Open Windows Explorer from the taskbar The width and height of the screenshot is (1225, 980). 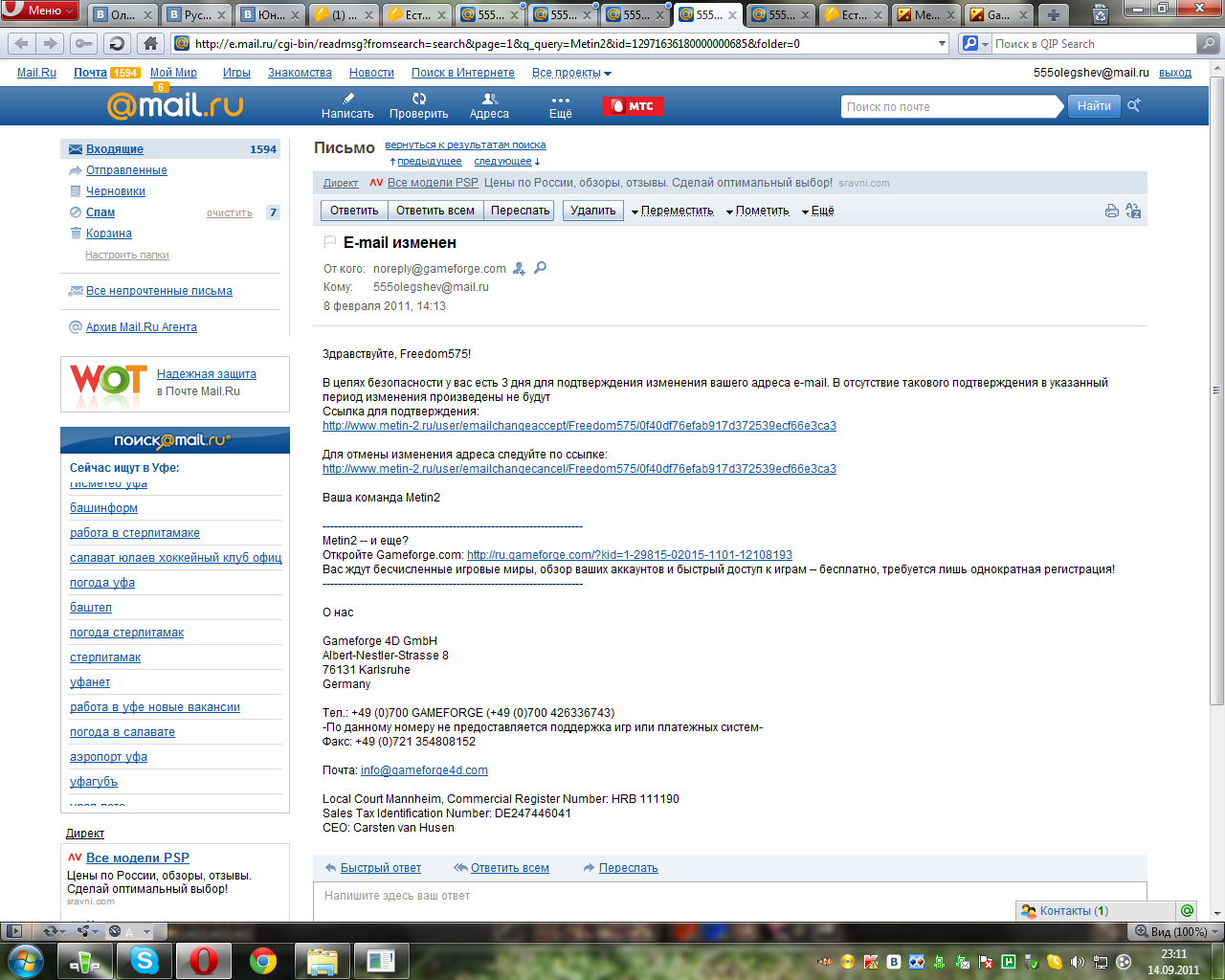click(x=323, y=960)
